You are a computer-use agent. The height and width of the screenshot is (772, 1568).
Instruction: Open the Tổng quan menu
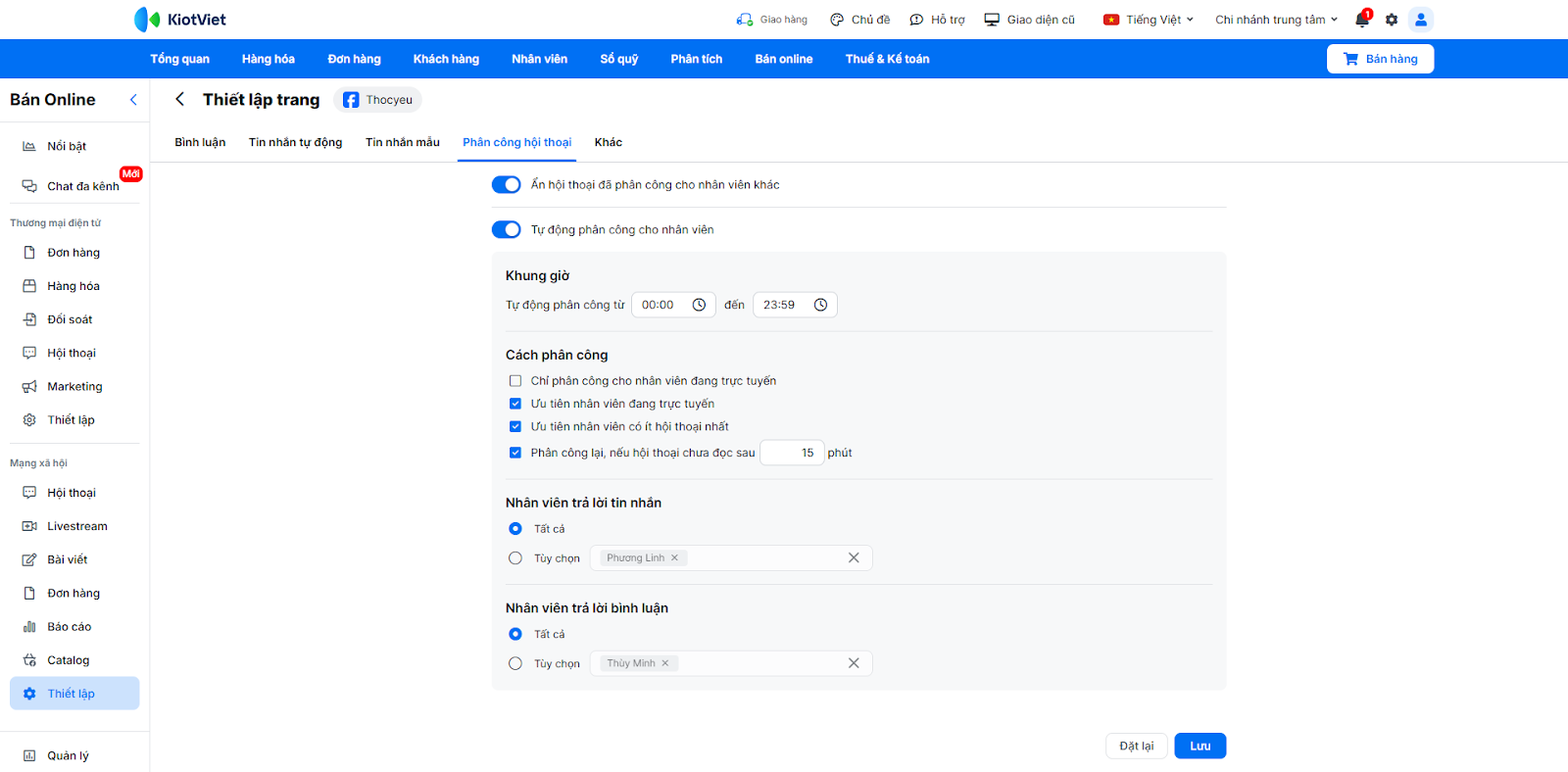(180, 59)
